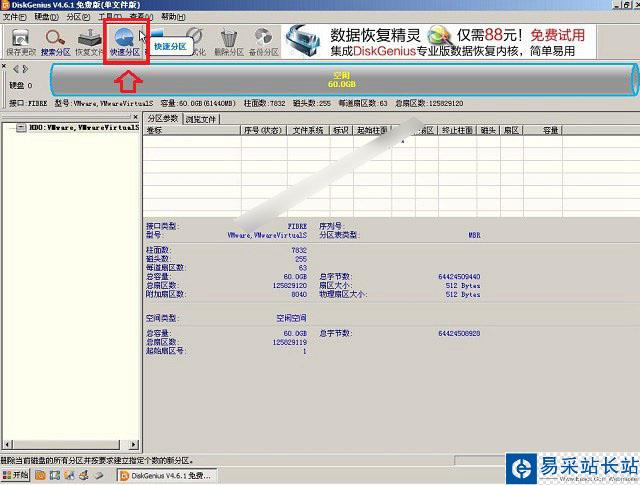Open the 开始 Start menu
This screenshot has height=485, width=640.
[x=16, y=475]
